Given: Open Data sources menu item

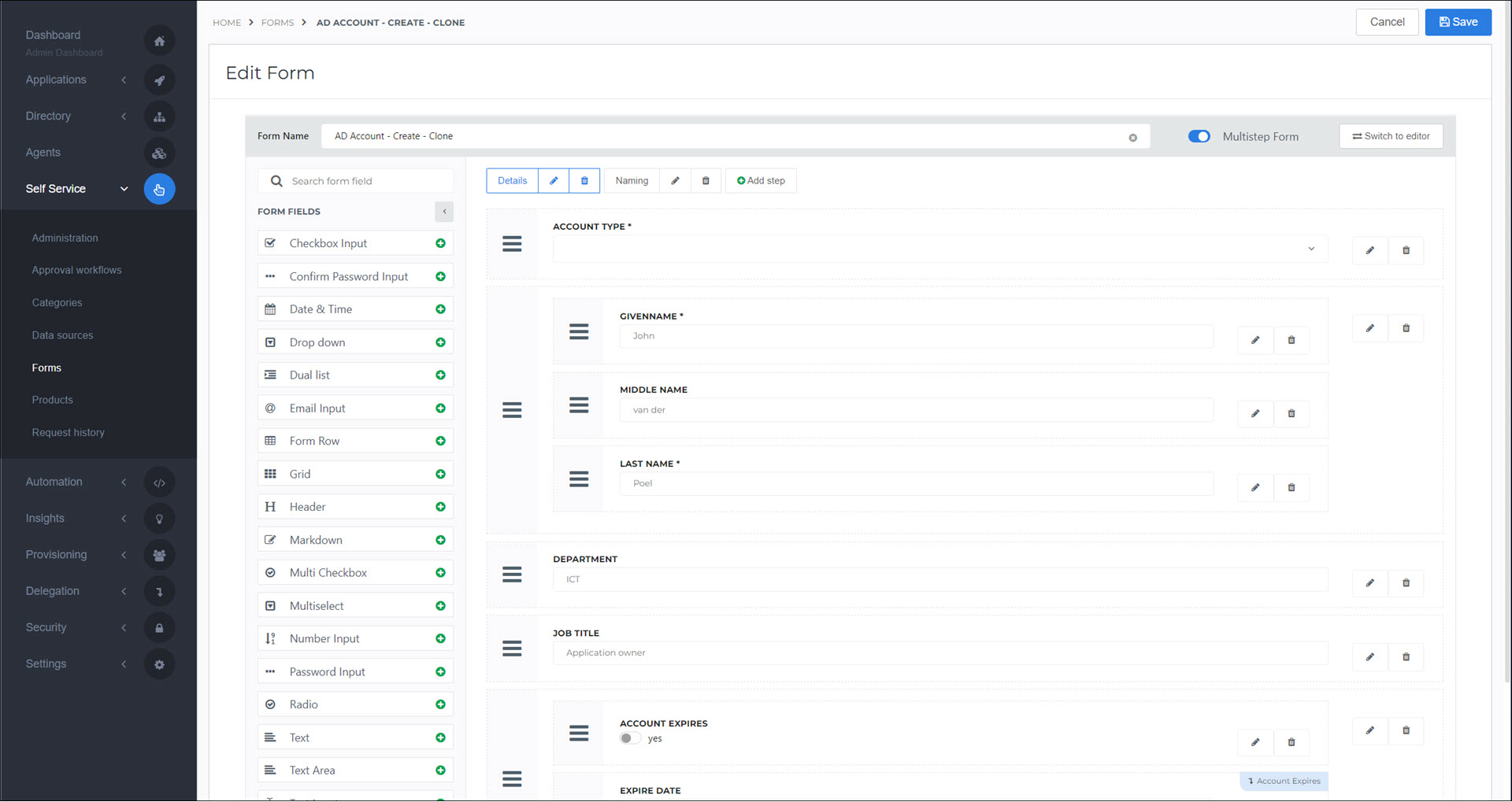Looking at the screenshot, I should [x=62, y=335].
